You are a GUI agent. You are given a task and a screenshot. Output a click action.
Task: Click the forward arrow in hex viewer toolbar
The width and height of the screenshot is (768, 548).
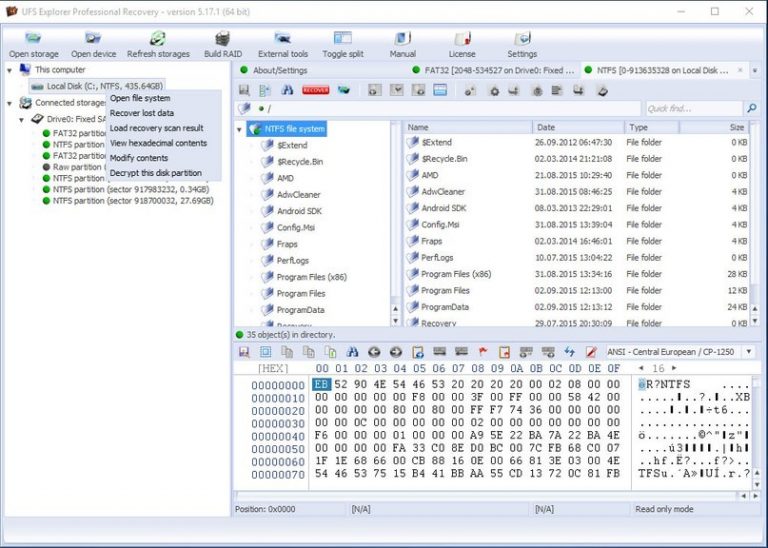click(396, 352)
